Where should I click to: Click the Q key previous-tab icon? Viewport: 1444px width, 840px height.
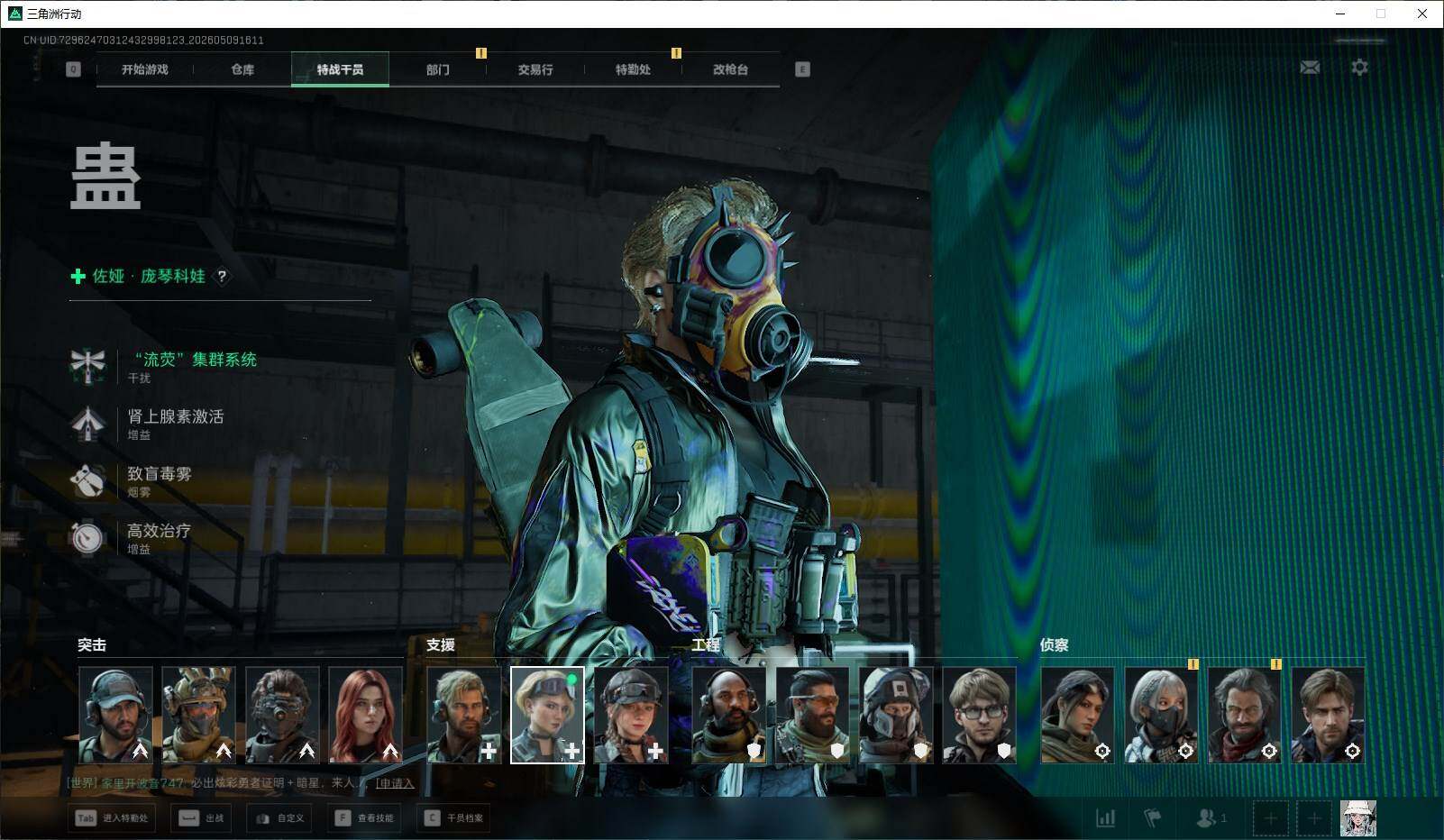click(73, 69)
